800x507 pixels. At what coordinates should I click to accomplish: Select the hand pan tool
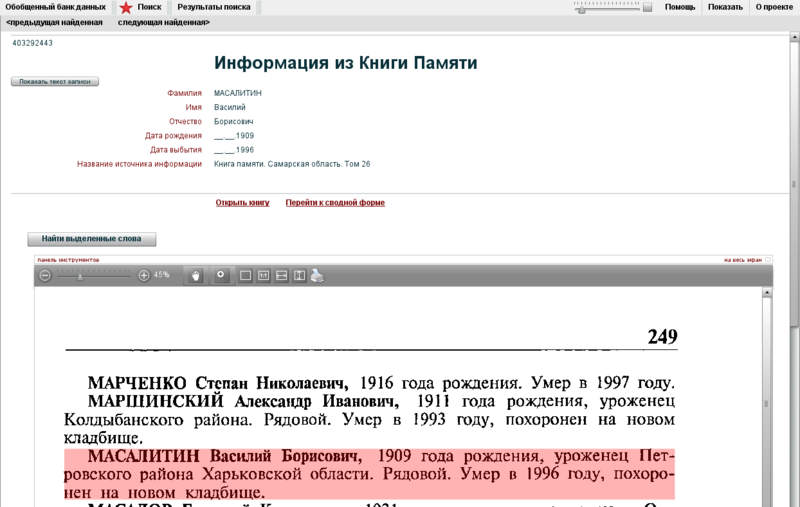pos(196,275)
